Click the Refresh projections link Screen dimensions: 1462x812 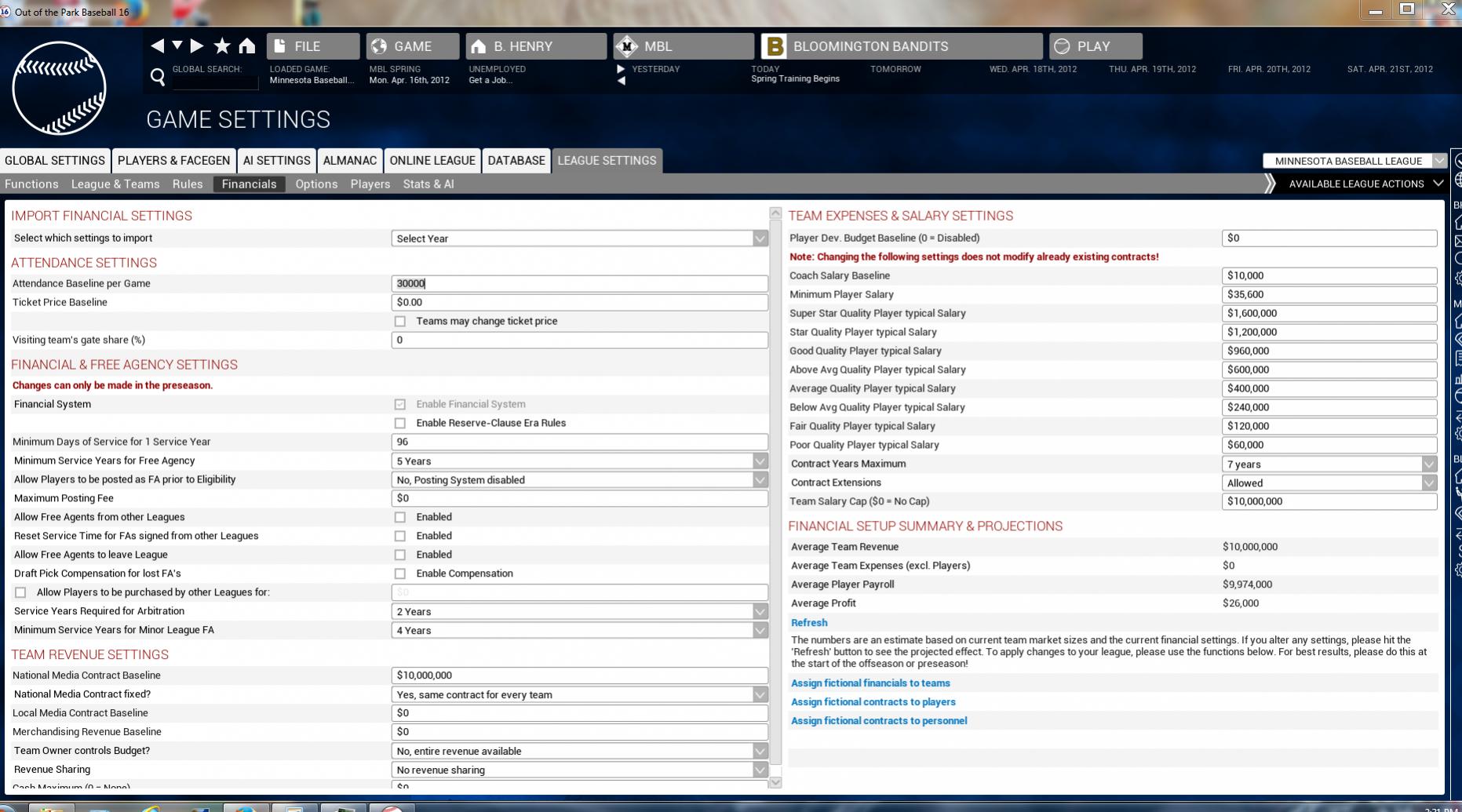point(809,623)
